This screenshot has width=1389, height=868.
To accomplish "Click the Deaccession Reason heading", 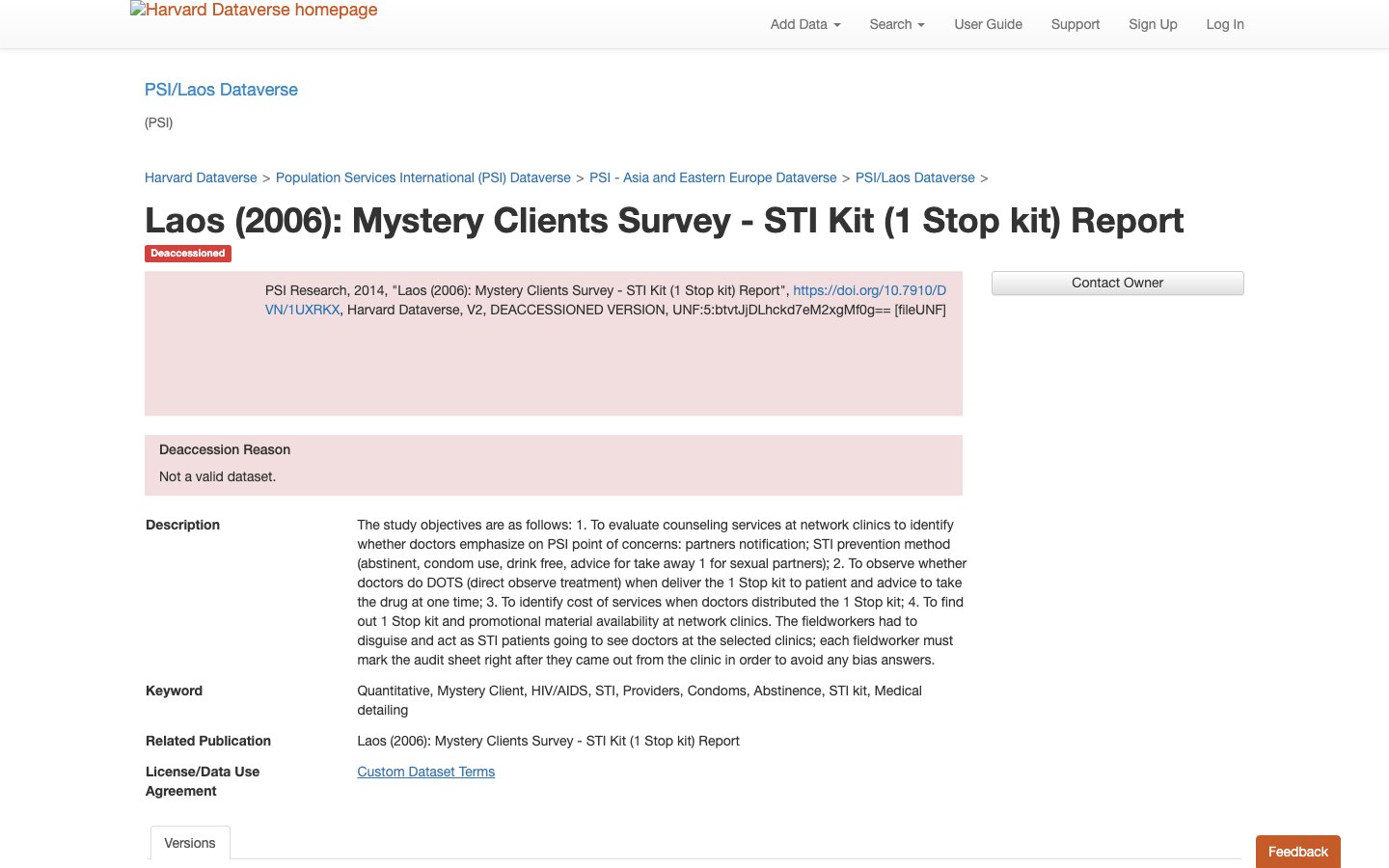I will (225, 449).
